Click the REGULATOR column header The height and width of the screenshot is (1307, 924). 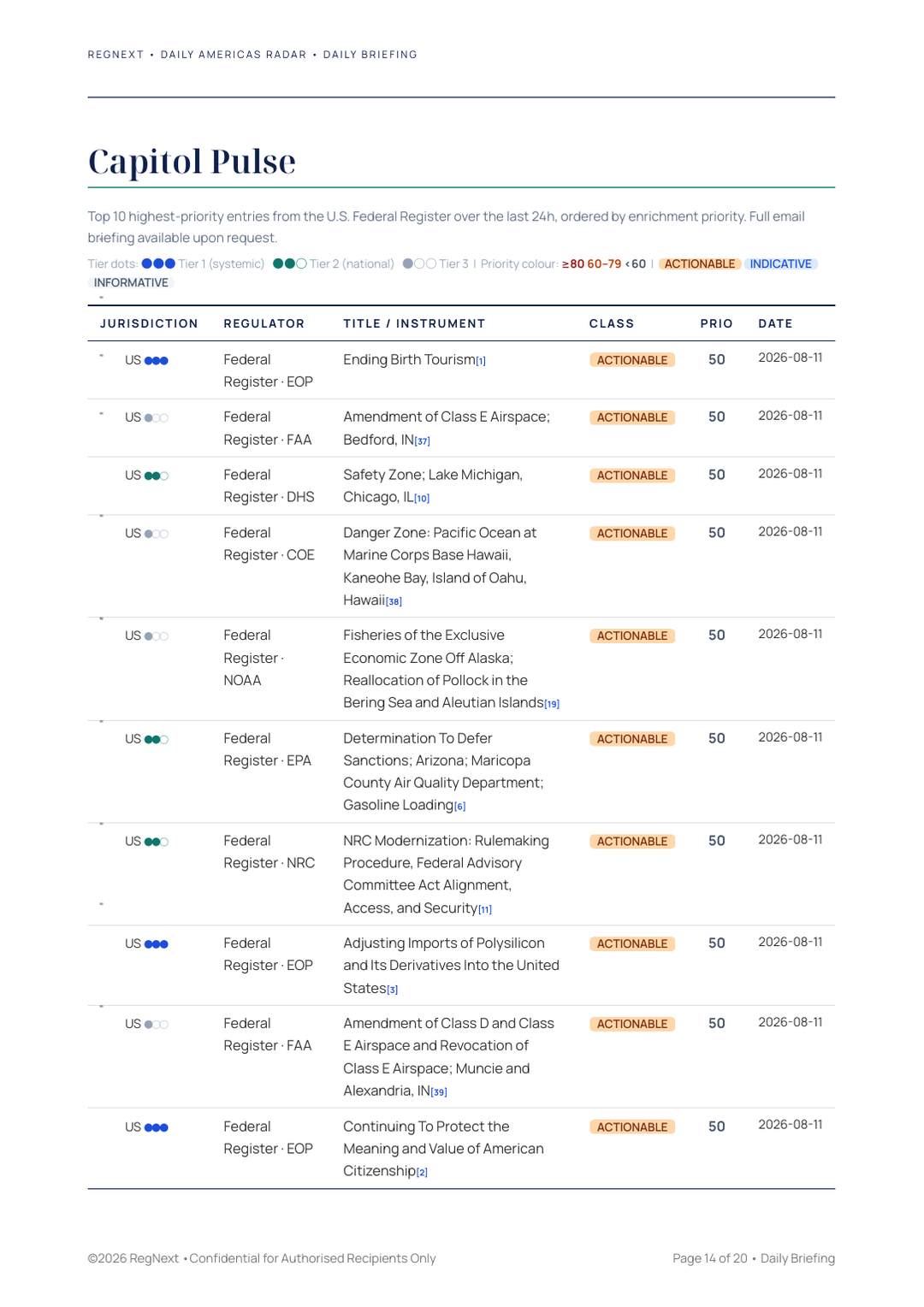point(264,324)
